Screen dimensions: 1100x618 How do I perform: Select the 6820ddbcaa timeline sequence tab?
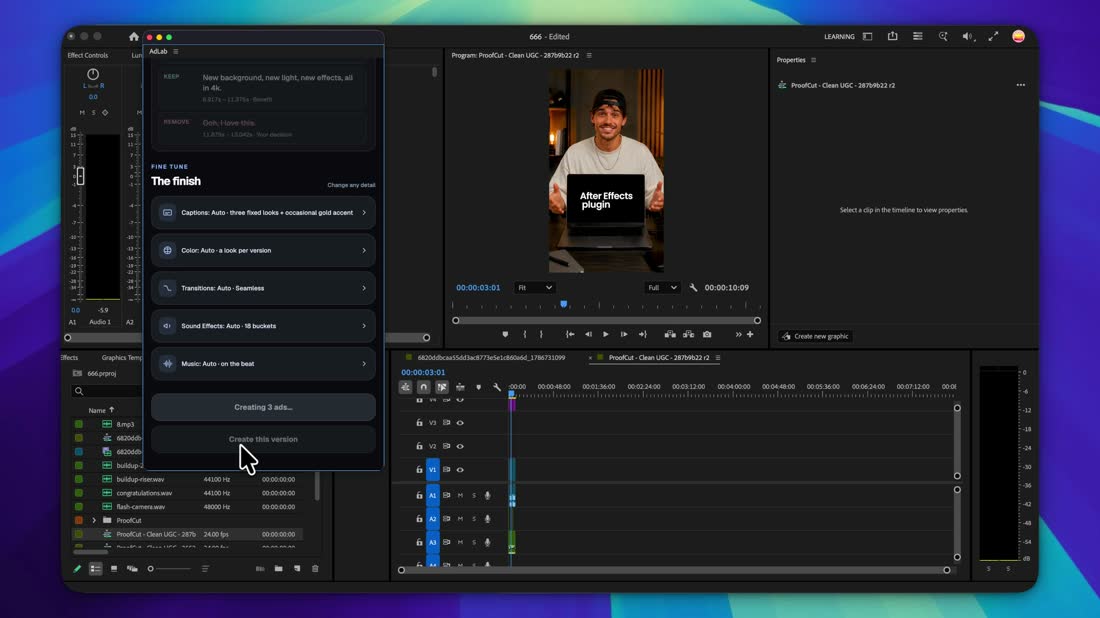point(491,358)
